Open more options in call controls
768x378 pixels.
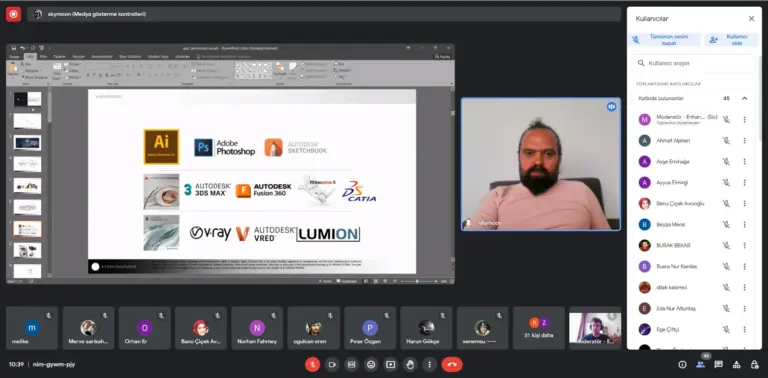(x=430, y=364)
